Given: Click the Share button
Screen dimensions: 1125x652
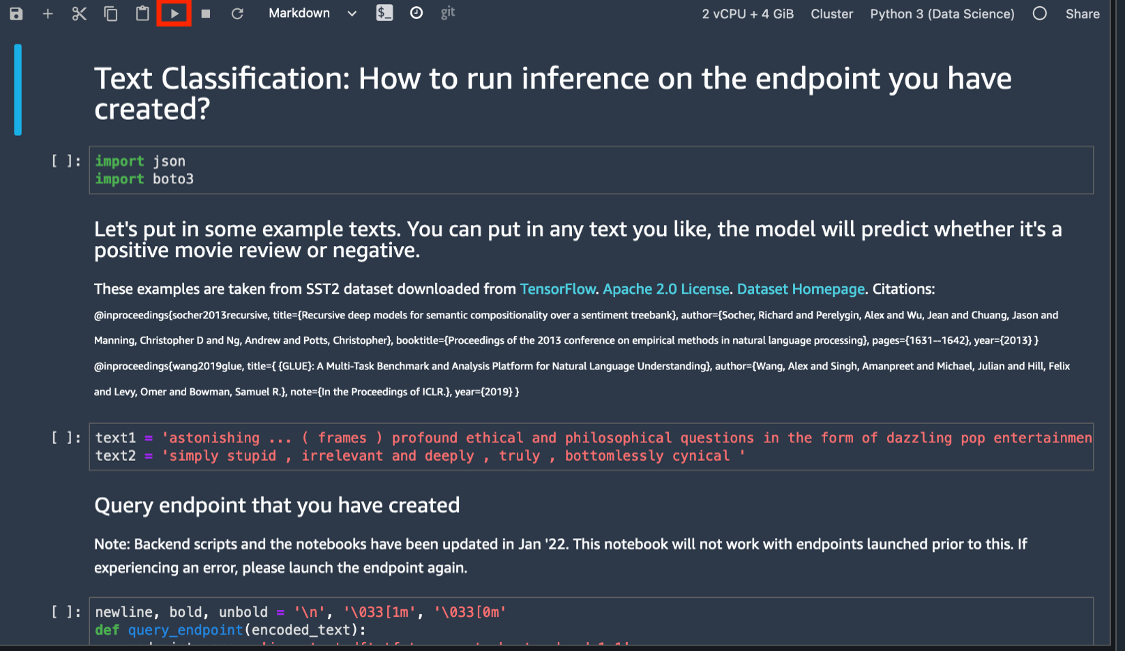Looking at the screenshot, I should coord(1082,13).
